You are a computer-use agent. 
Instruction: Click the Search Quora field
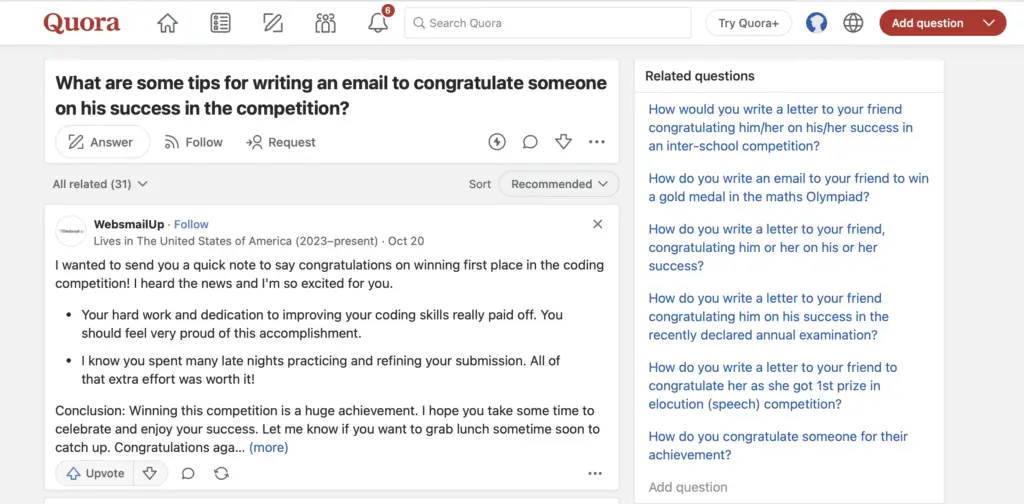(x=547, y=23)
